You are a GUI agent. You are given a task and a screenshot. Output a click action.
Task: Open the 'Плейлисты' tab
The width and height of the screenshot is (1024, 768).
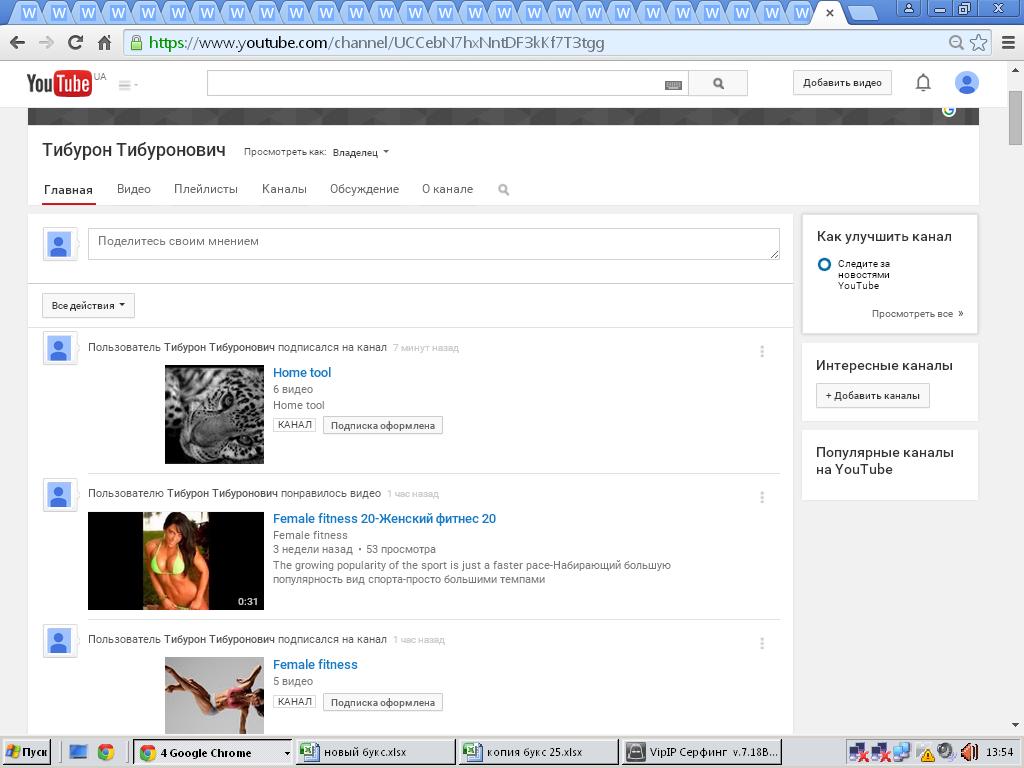(x=205, y=189)
